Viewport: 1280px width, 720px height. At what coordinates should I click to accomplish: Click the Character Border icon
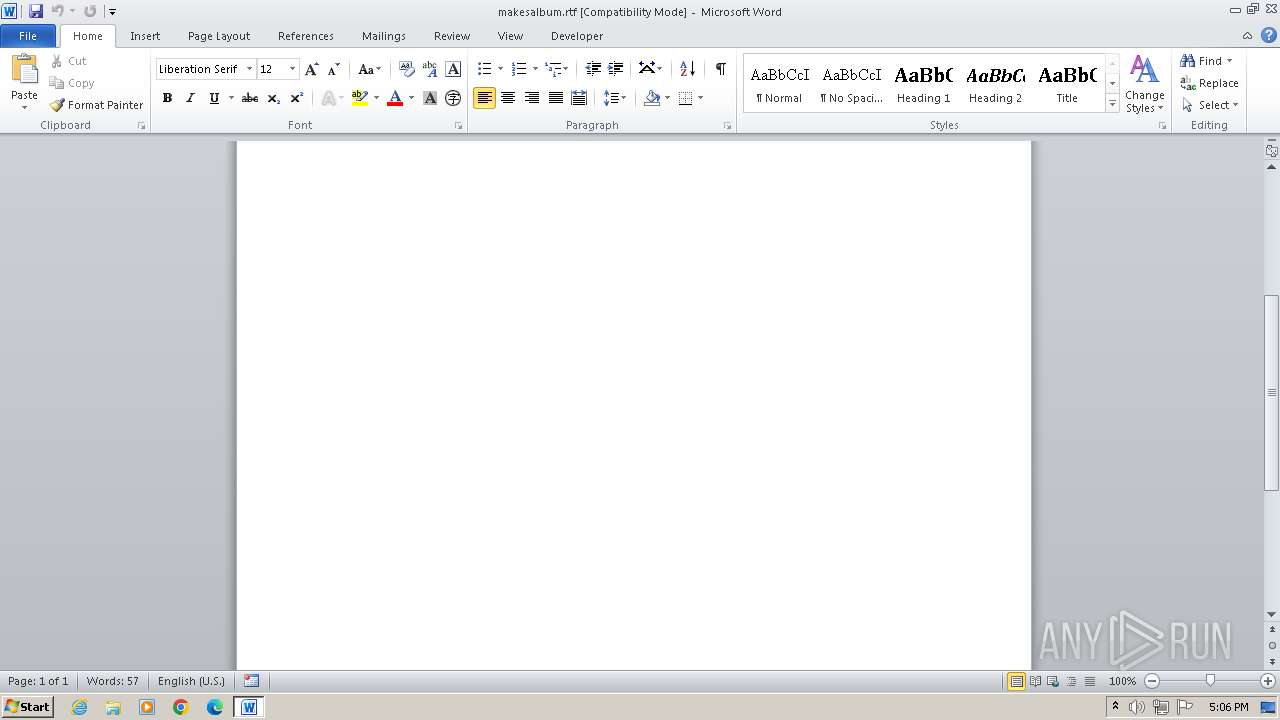(x=453, y=69)
